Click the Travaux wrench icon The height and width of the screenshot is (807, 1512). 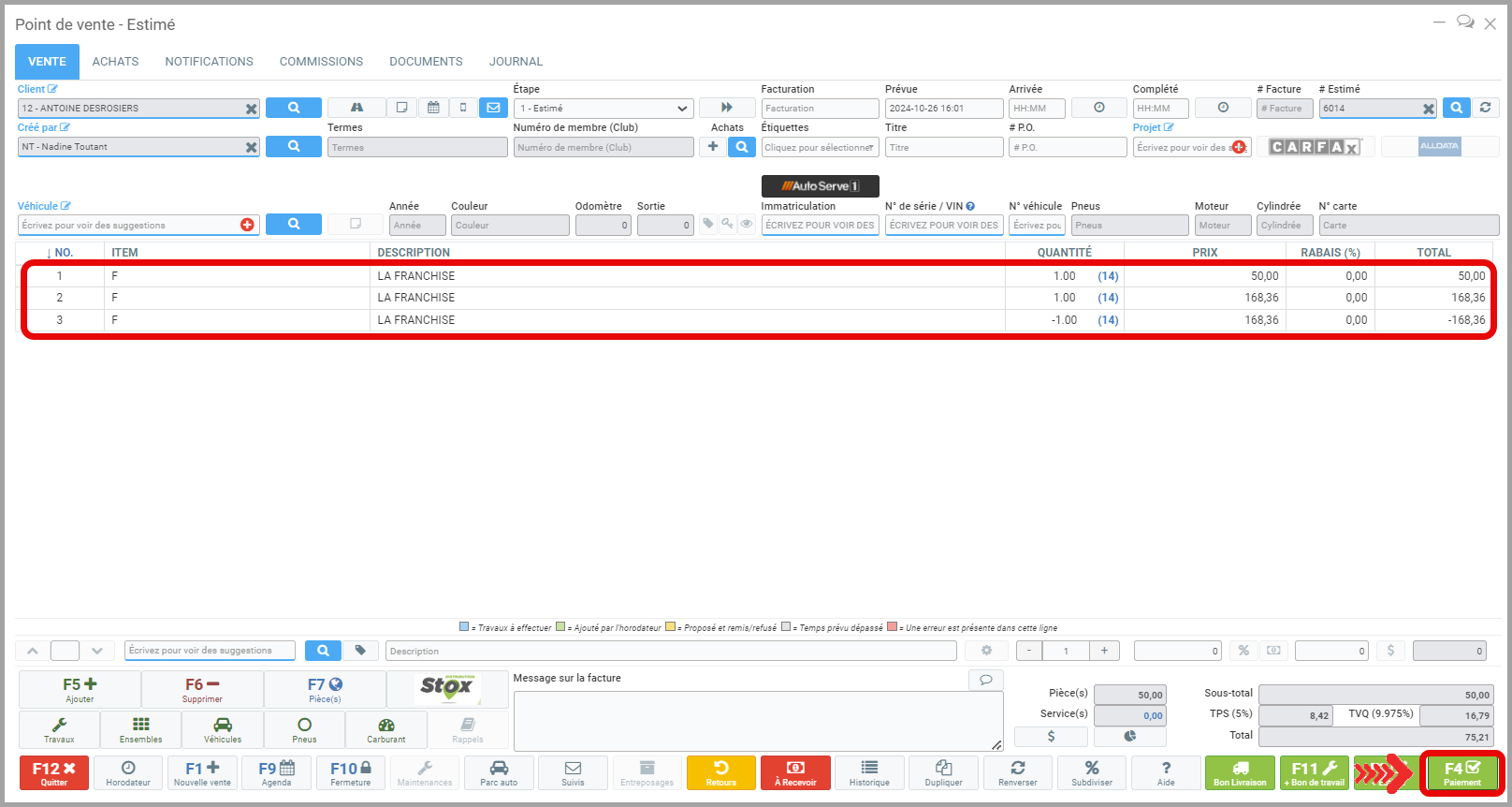pyautogui.click(x=59, y=729)
